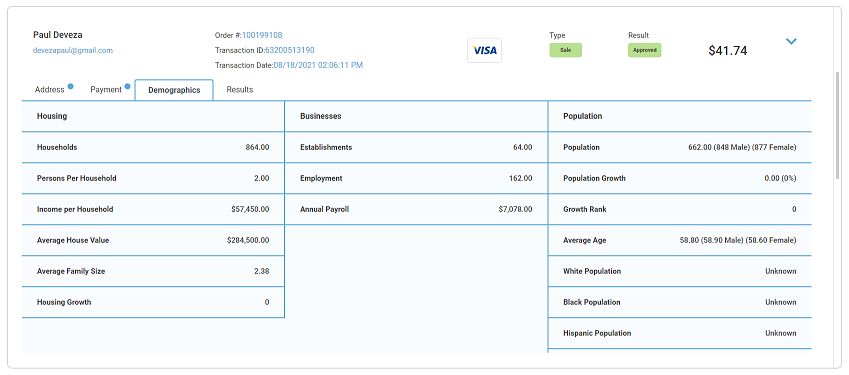Collapse the transaction with the chevron arrow

[x=791, y=41]
